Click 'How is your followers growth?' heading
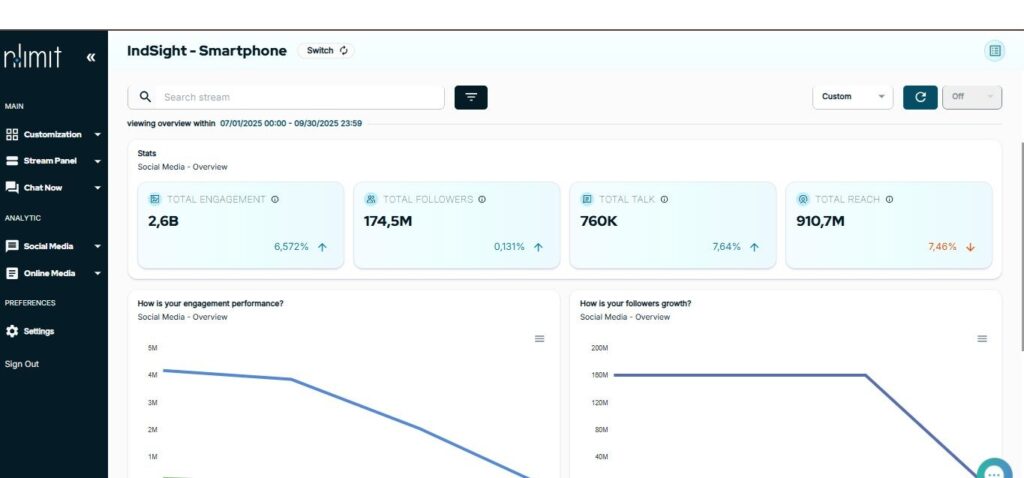The height and width of the screenshot is (478, 1024). tap(635, 304)
